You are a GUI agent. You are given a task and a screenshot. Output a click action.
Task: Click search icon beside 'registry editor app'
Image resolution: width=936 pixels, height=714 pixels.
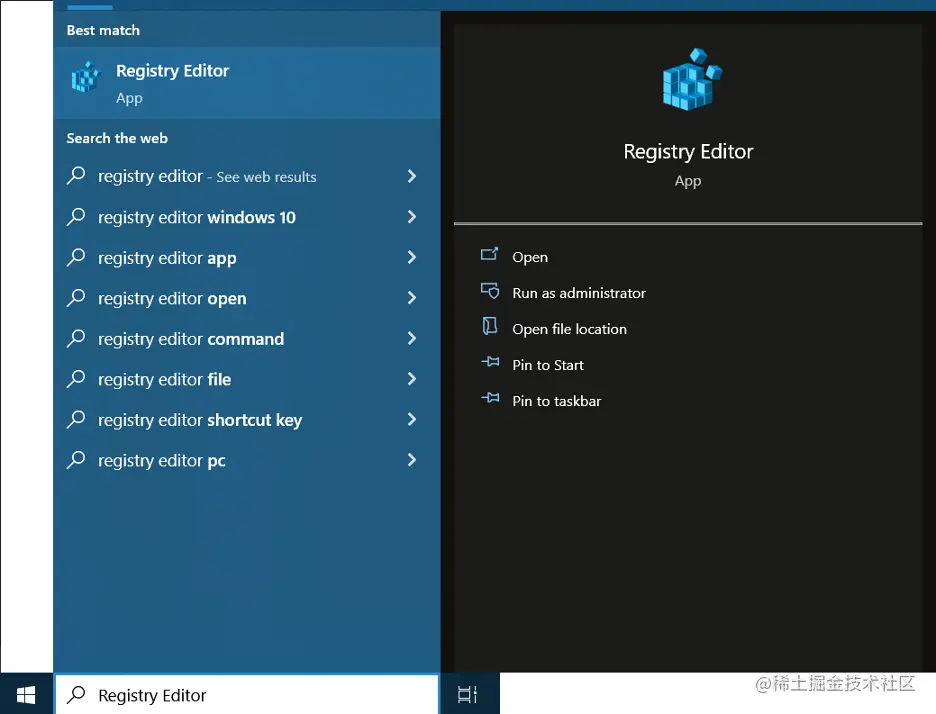click(76, 257)
